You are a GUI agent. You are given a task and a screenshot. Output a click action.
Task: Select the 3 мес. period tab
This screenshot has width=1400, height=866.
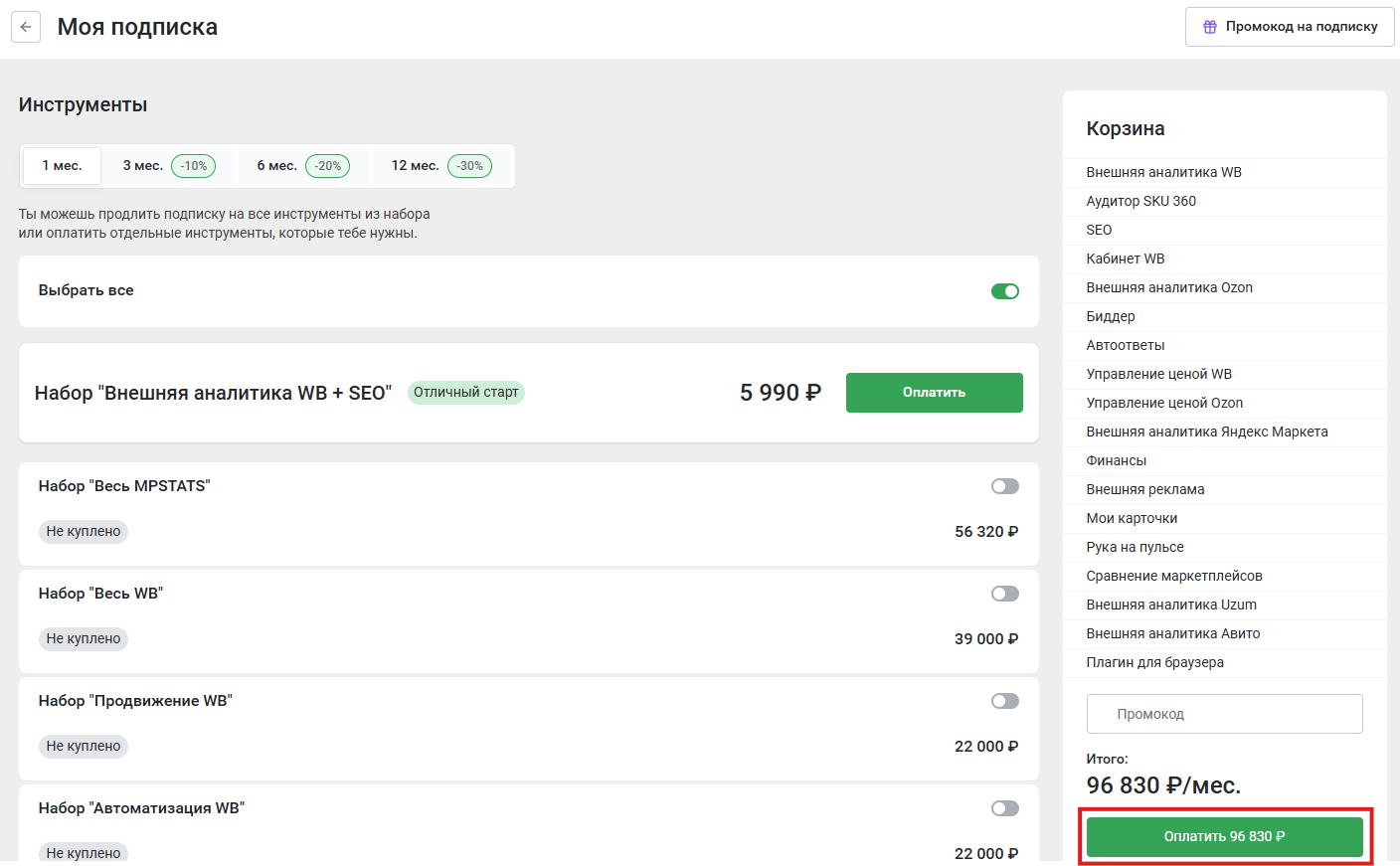169,166
